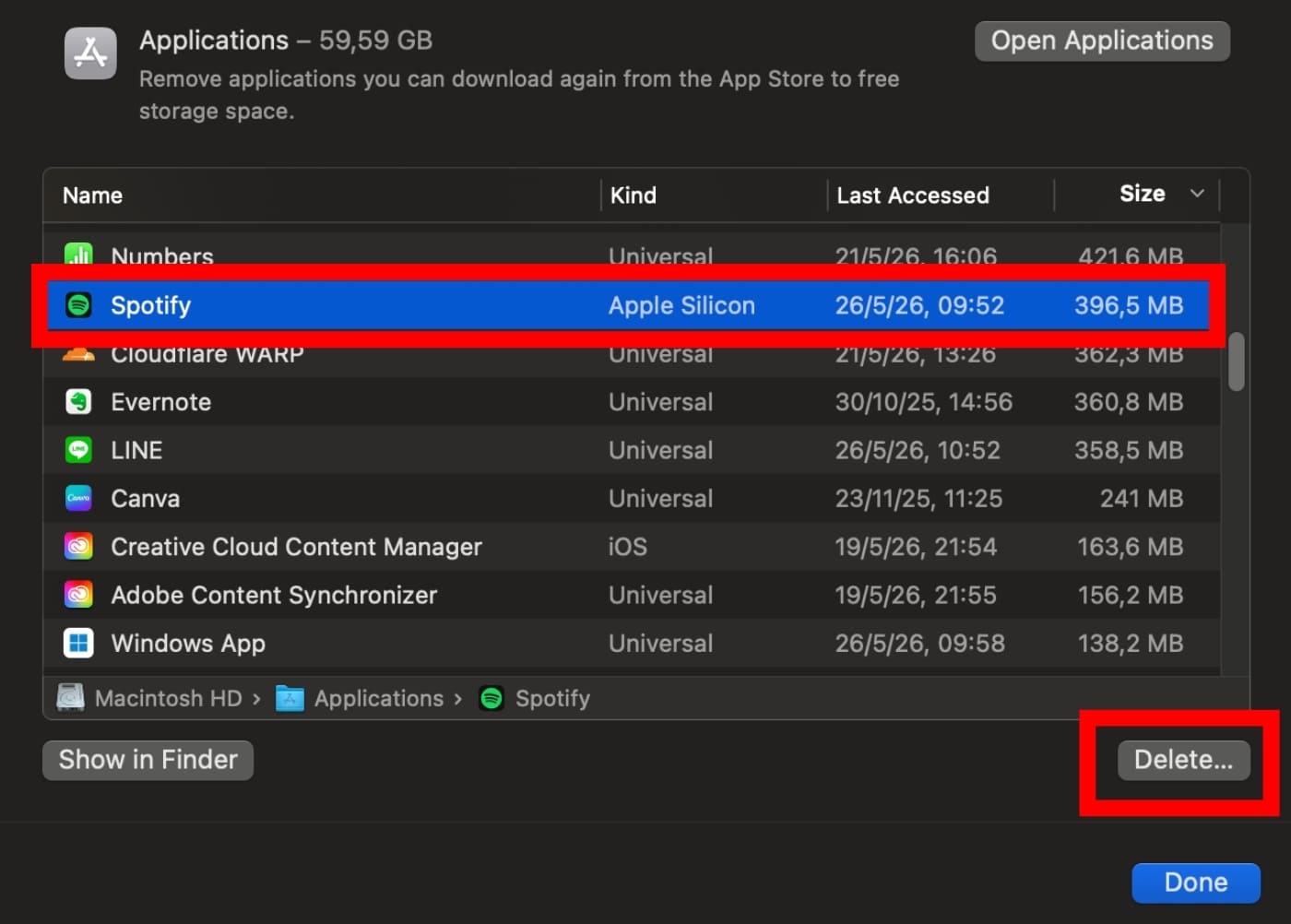Sort the list by Kind column
Viewport: 1291px width, 924px height.
tap(634, 195)
